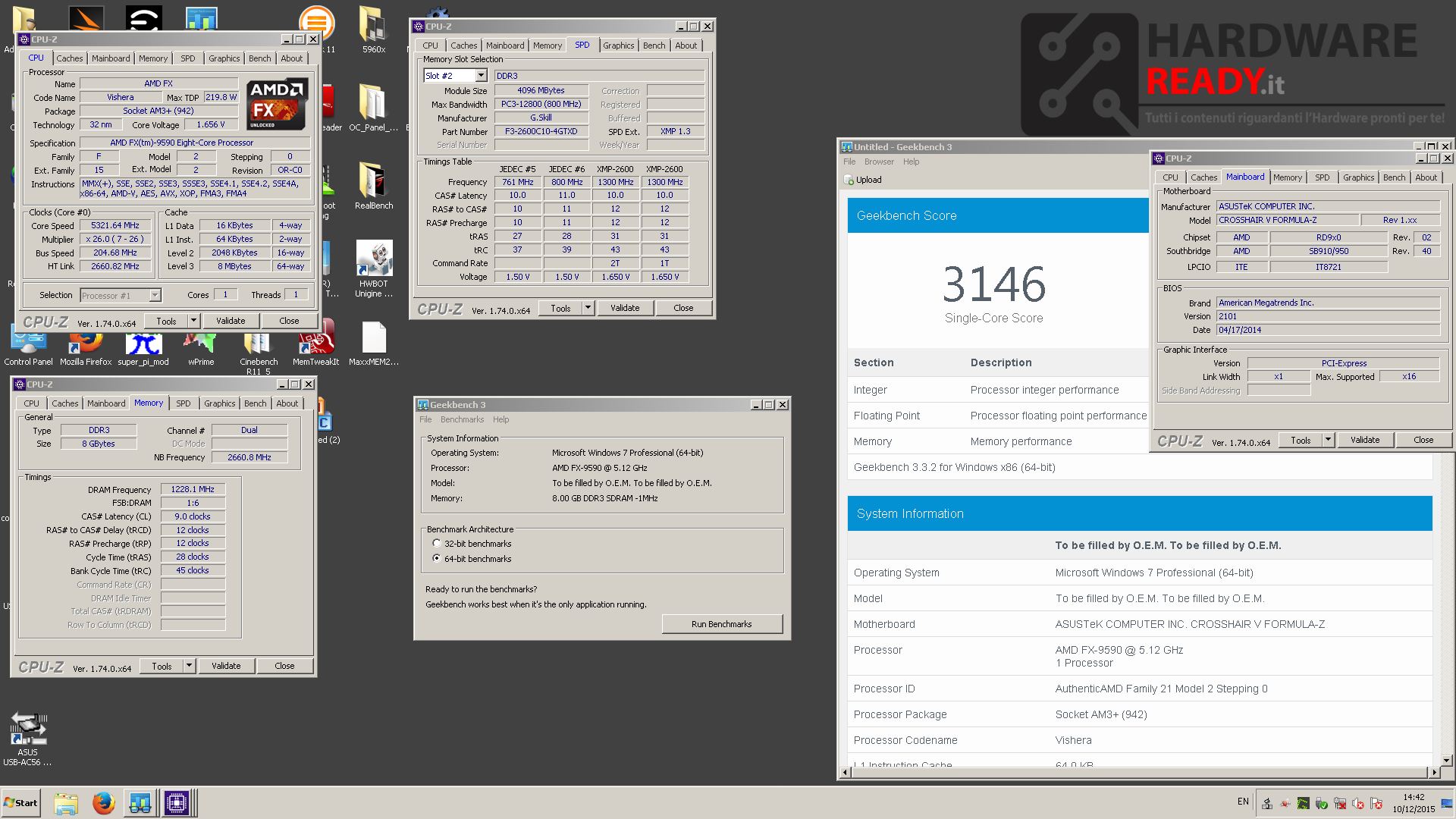Image resolution: width=1456 pixels, height=819 pixels.
Task: Open the About tab in the Mainboard window
Action: (x=1426, y=177)
